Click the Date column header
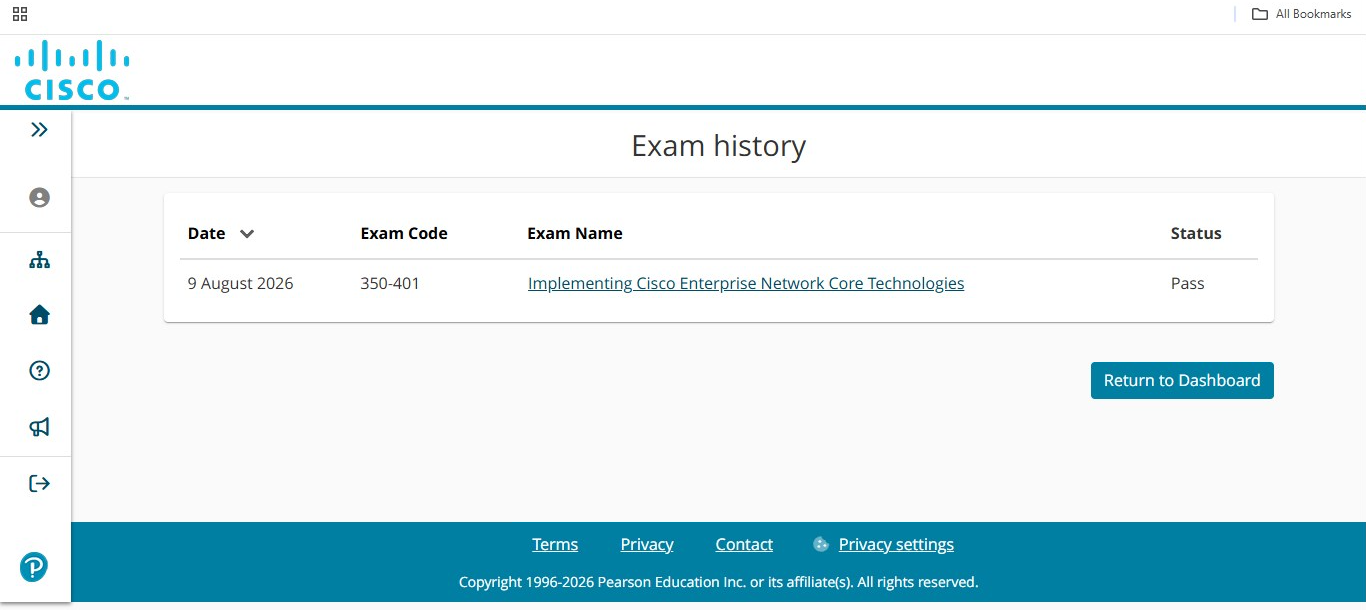The image size is (1366, 610). pos(207,233)
